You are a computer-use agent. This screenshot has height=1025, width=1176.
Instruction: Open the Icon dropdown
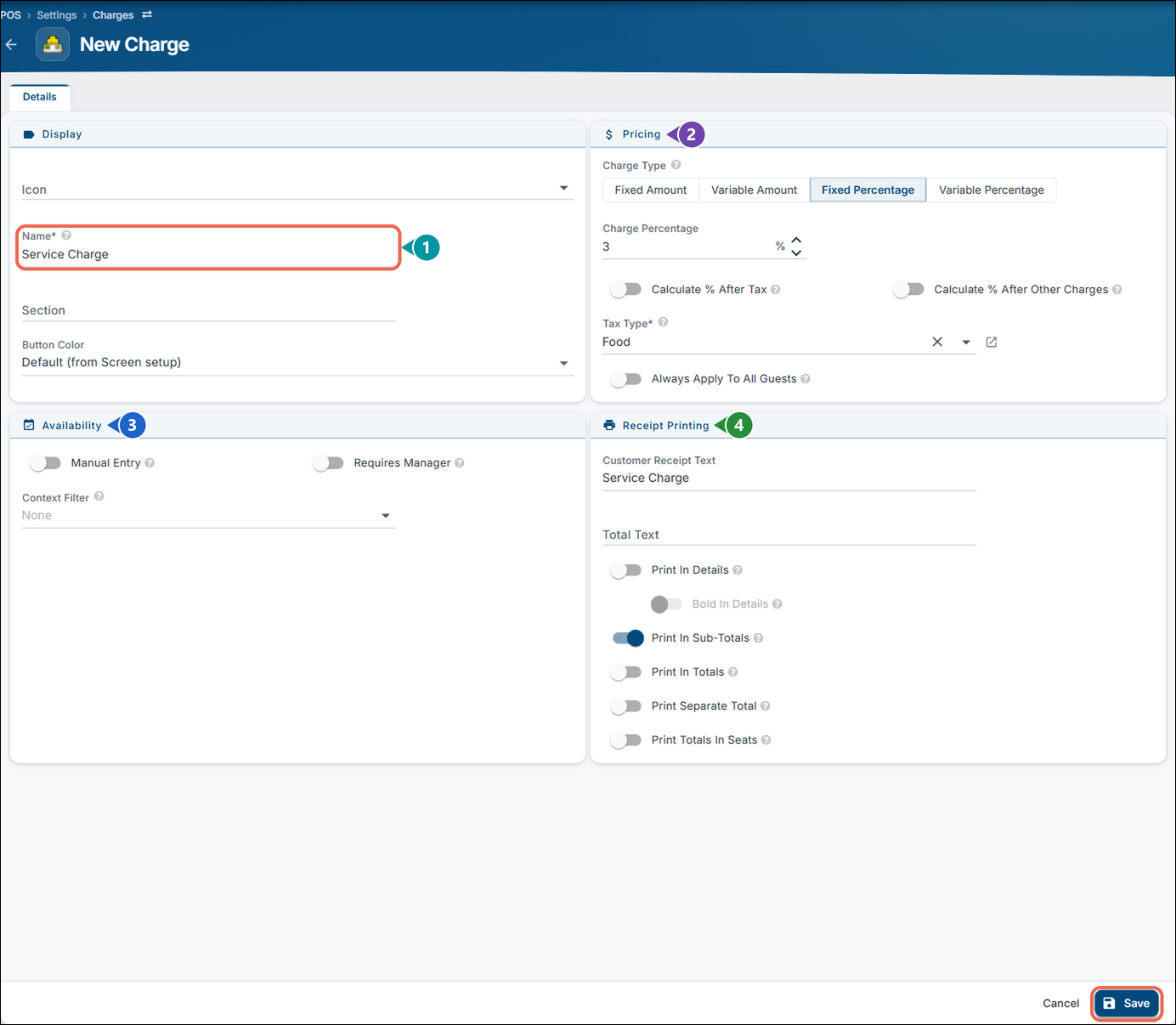point(297,189)
